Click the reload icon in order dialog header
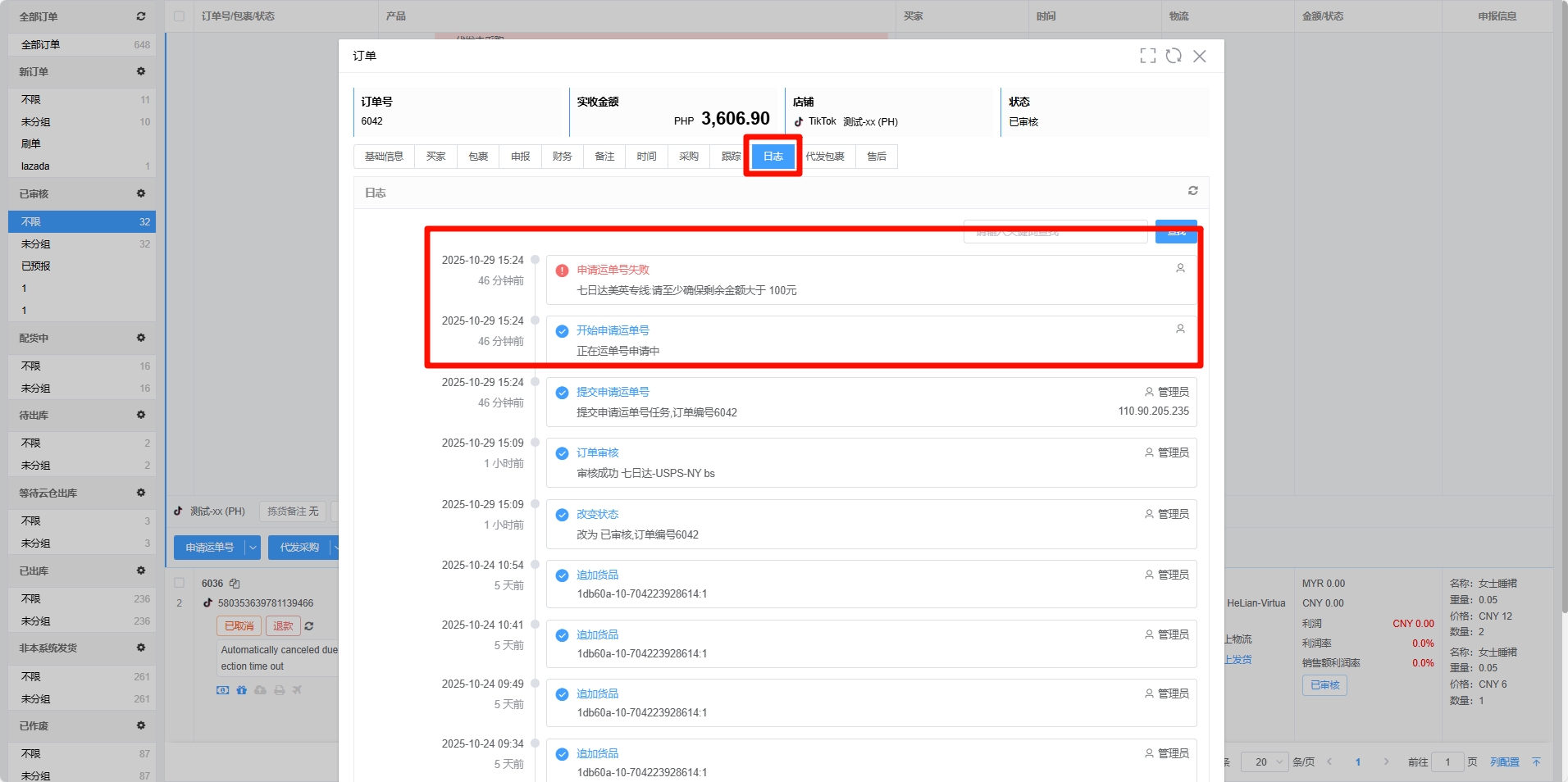The height and width of the screenshot is (782, 1568). [x=1174, y=56]
